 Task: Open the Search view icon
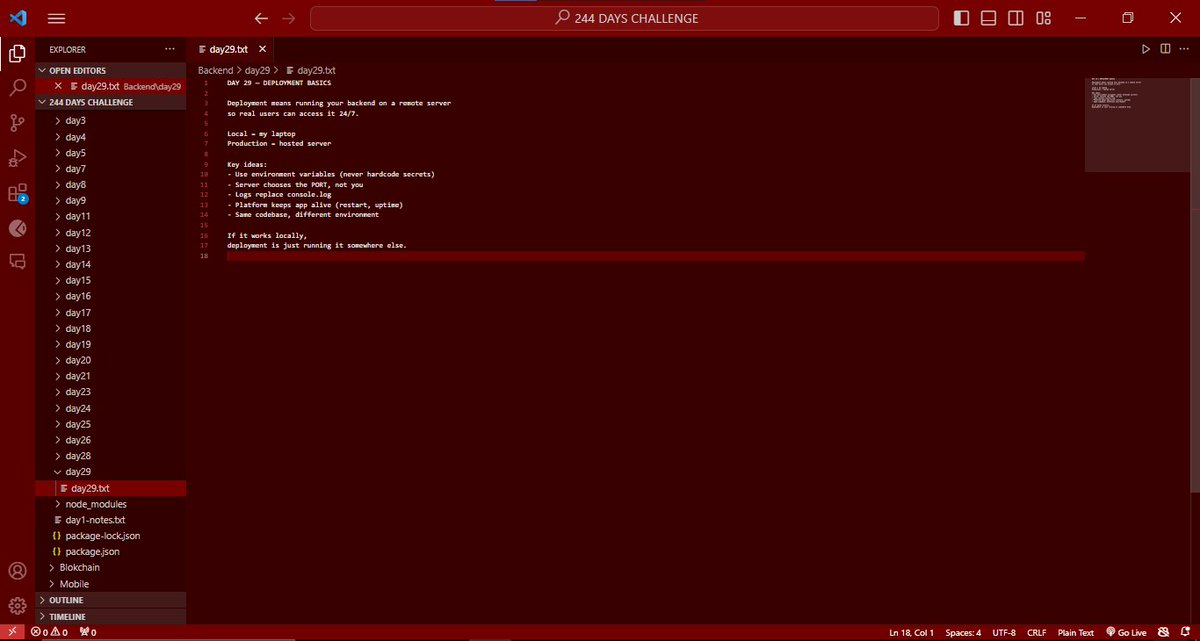coord(17,88)
